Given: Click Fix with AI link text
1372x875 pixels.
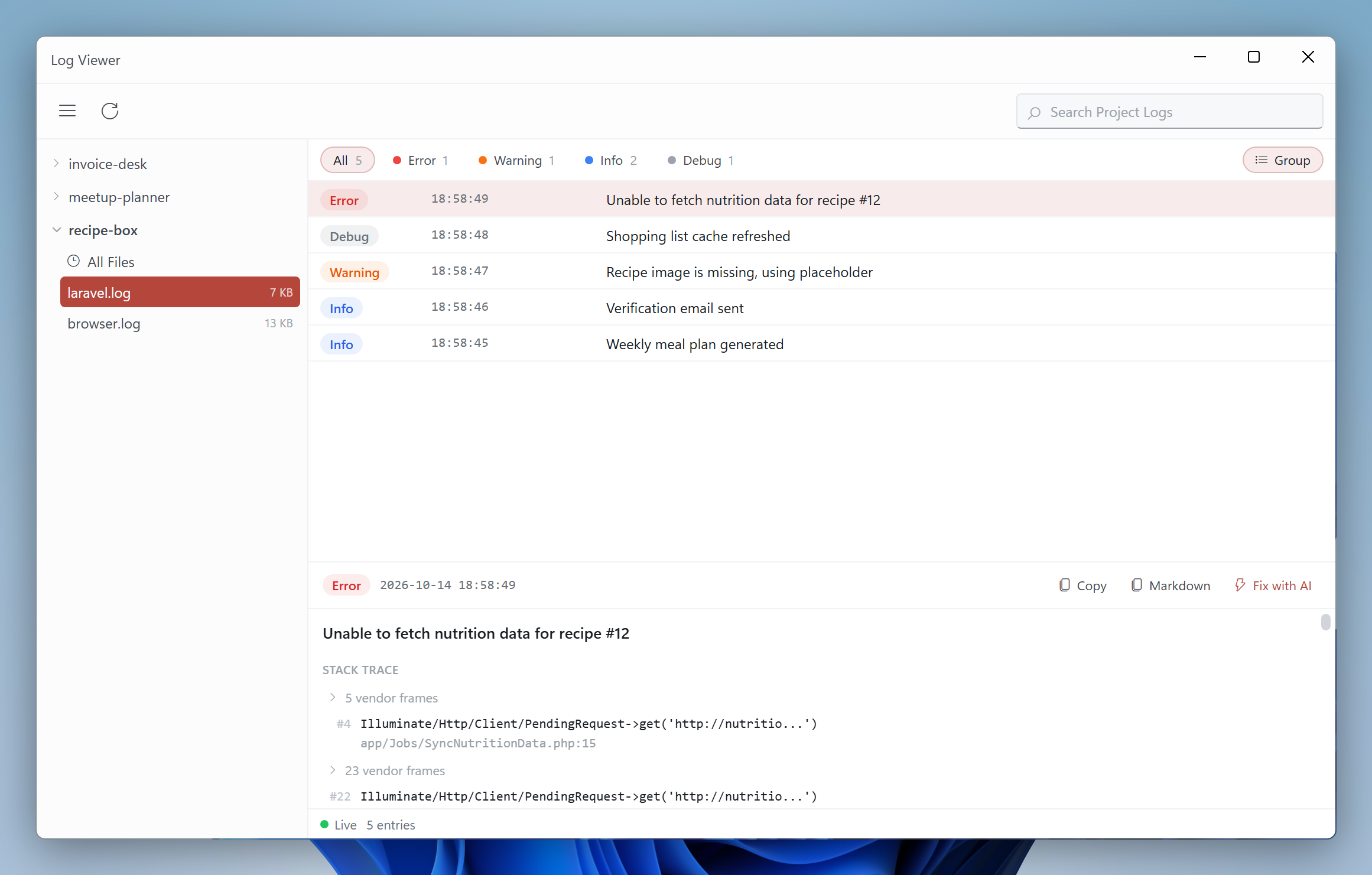Looking at the screenshot, I should point(1282,585).
